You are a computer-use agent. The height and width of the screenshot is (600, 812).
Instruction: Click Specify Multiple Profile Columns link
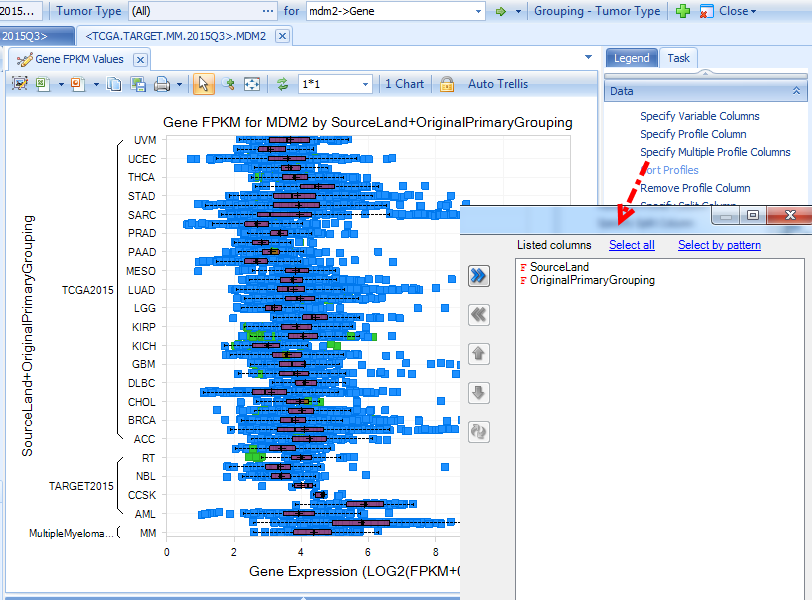click(x=715, y=152)
